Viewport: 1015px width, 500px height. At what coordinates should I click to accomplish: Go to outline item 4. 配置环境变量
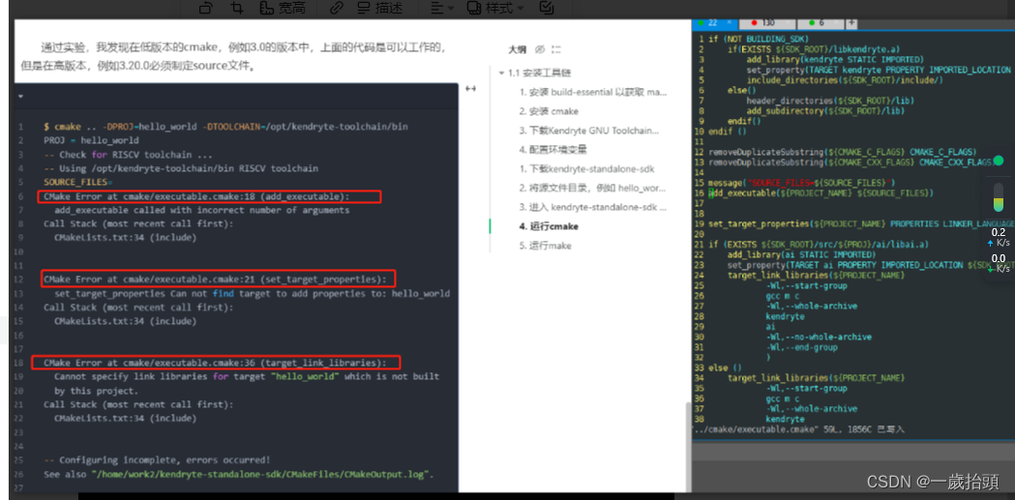(x=553, y=150)
